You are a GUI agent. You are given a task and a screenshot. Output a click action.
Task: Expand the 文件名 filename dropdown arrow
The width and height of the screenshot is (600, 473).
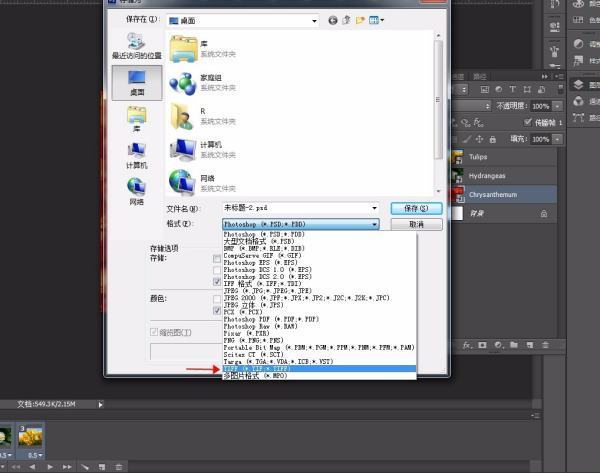pos(374,208)
